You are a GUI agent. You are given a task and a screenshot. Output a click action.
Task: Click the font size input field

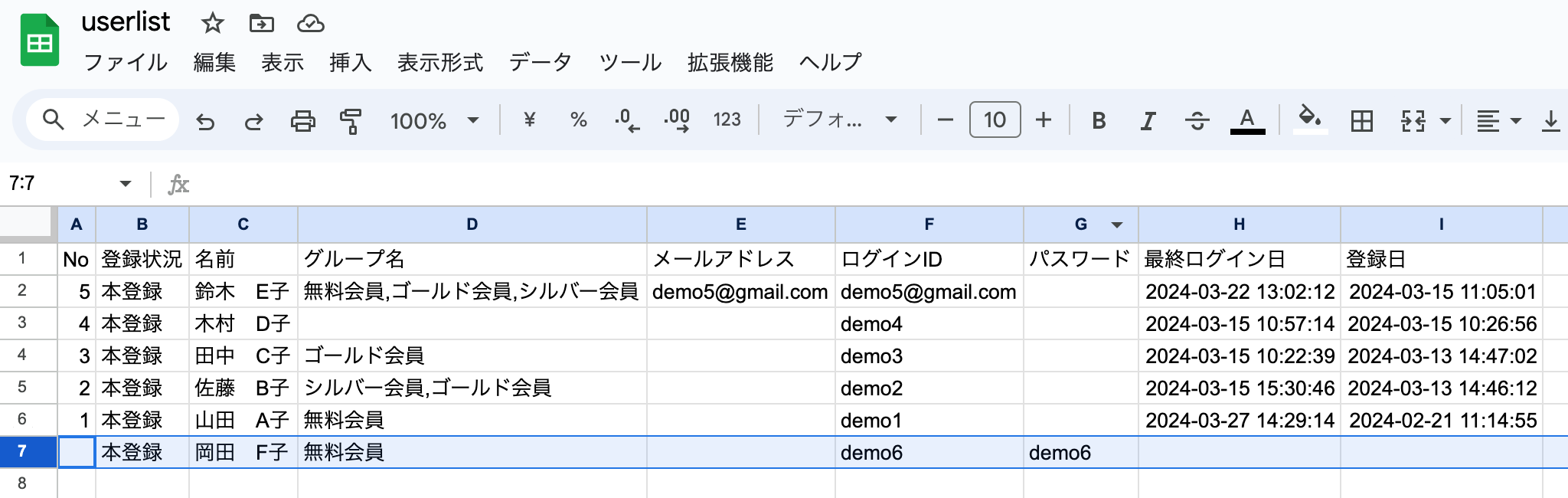(995, 120)
